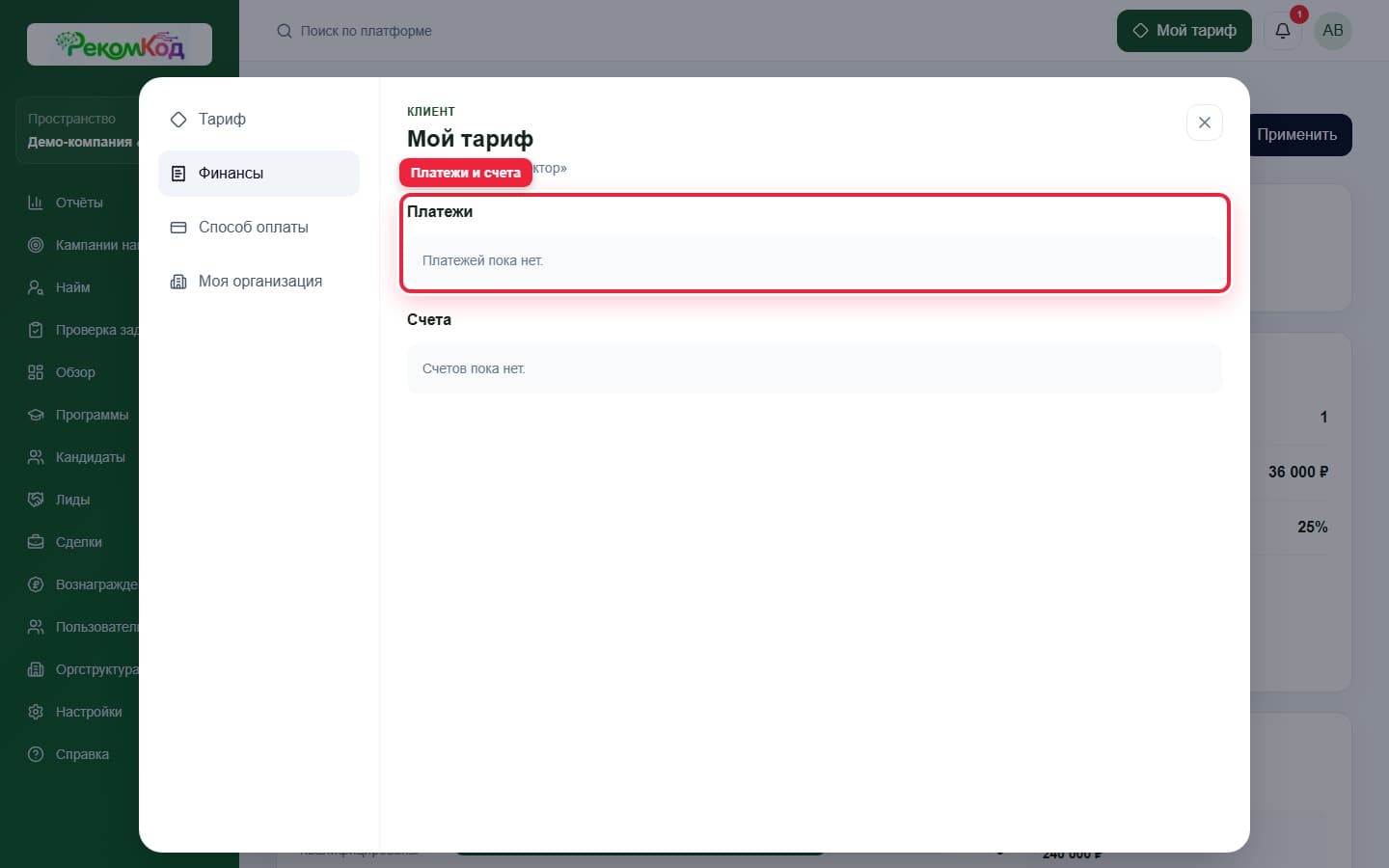Click the Отчёты chart icon
This screenshot has height=868, width=1389.
tap(36, 203)
